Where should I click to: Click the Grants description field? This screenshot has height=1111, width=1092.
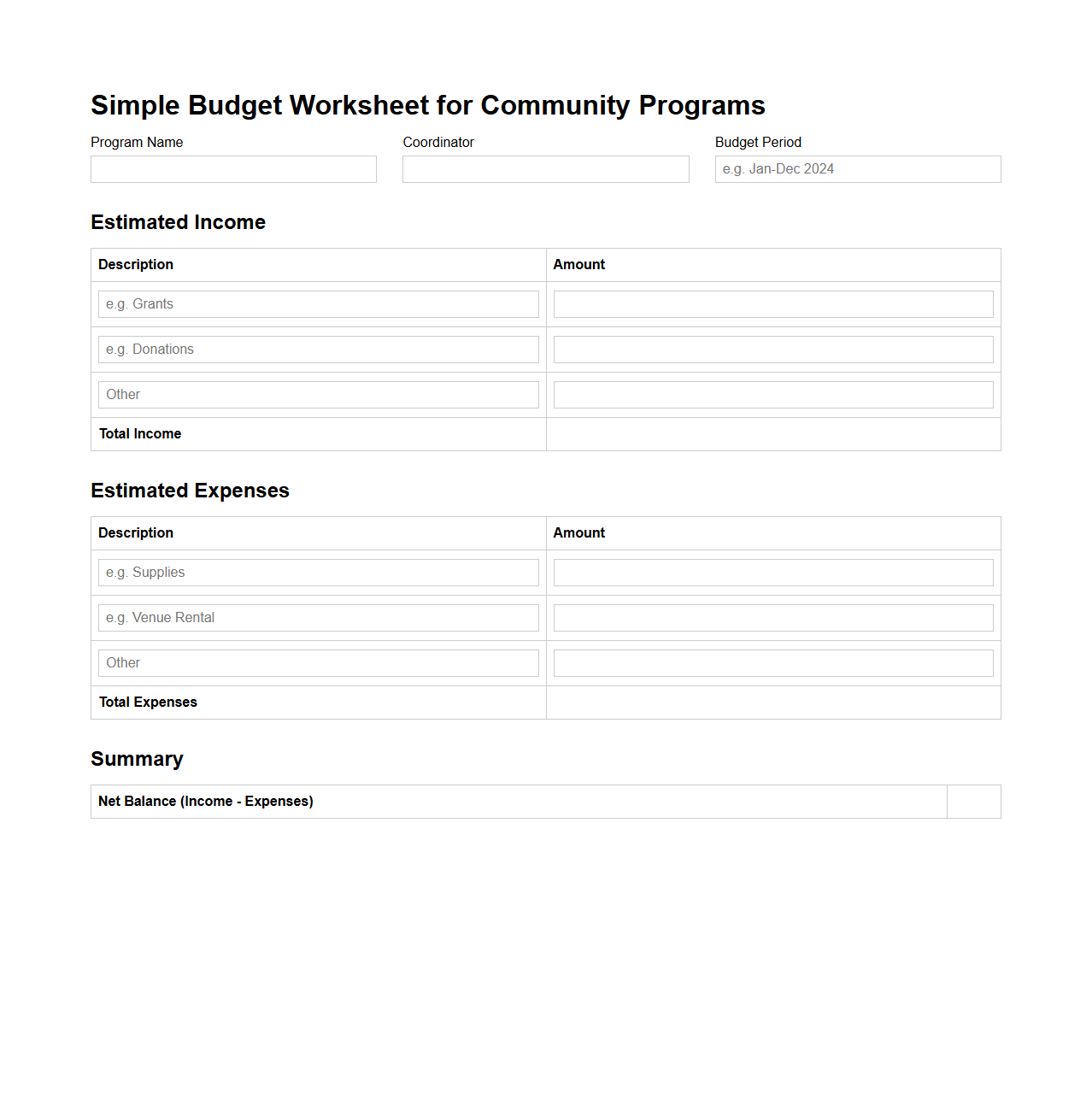pyautogui.click(x=317, y=304)
